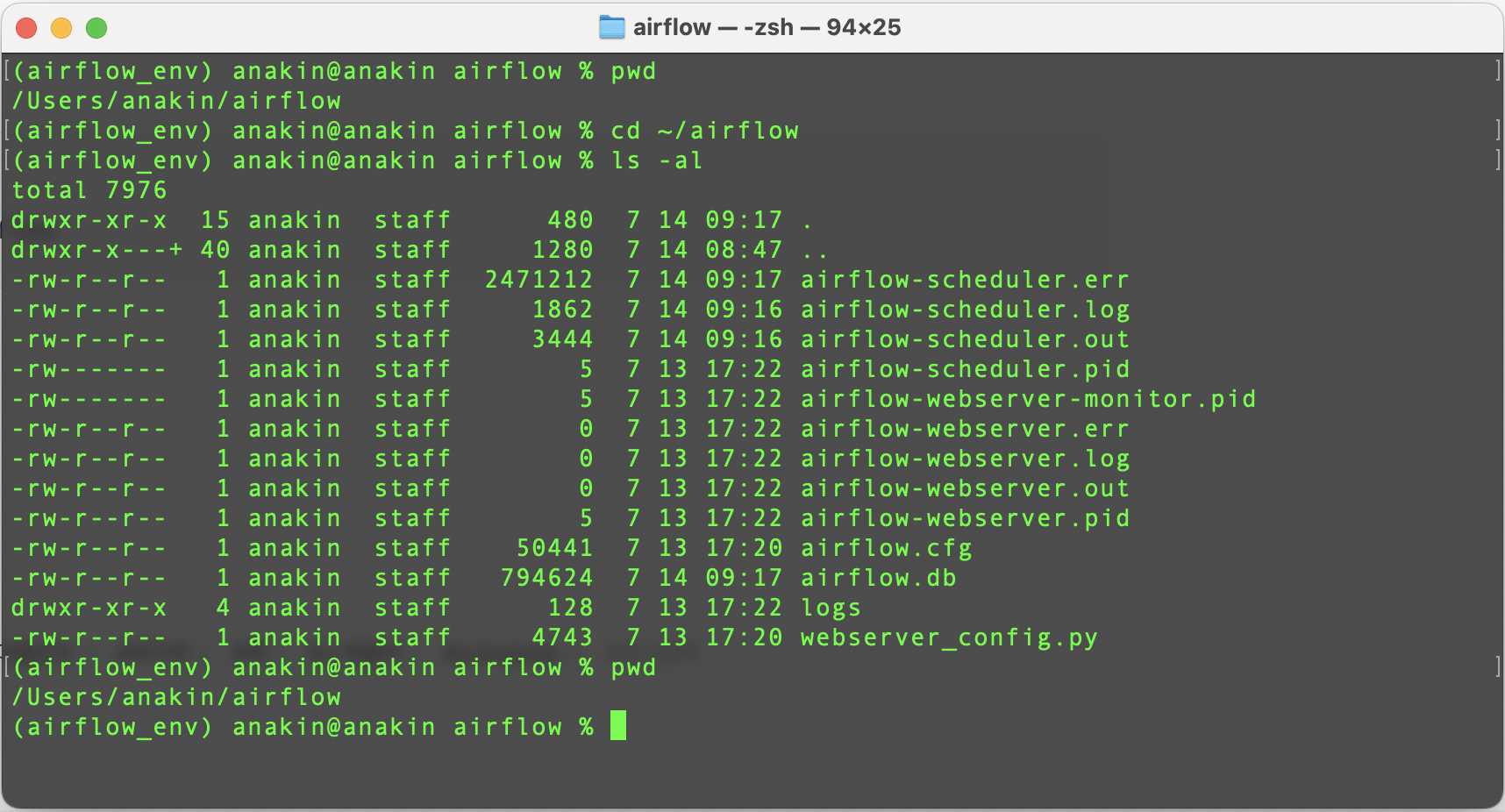Select the 'airflow-webserver.pid' filename
The height and width of the screenshot is (812, 1505).
point(965,518)
